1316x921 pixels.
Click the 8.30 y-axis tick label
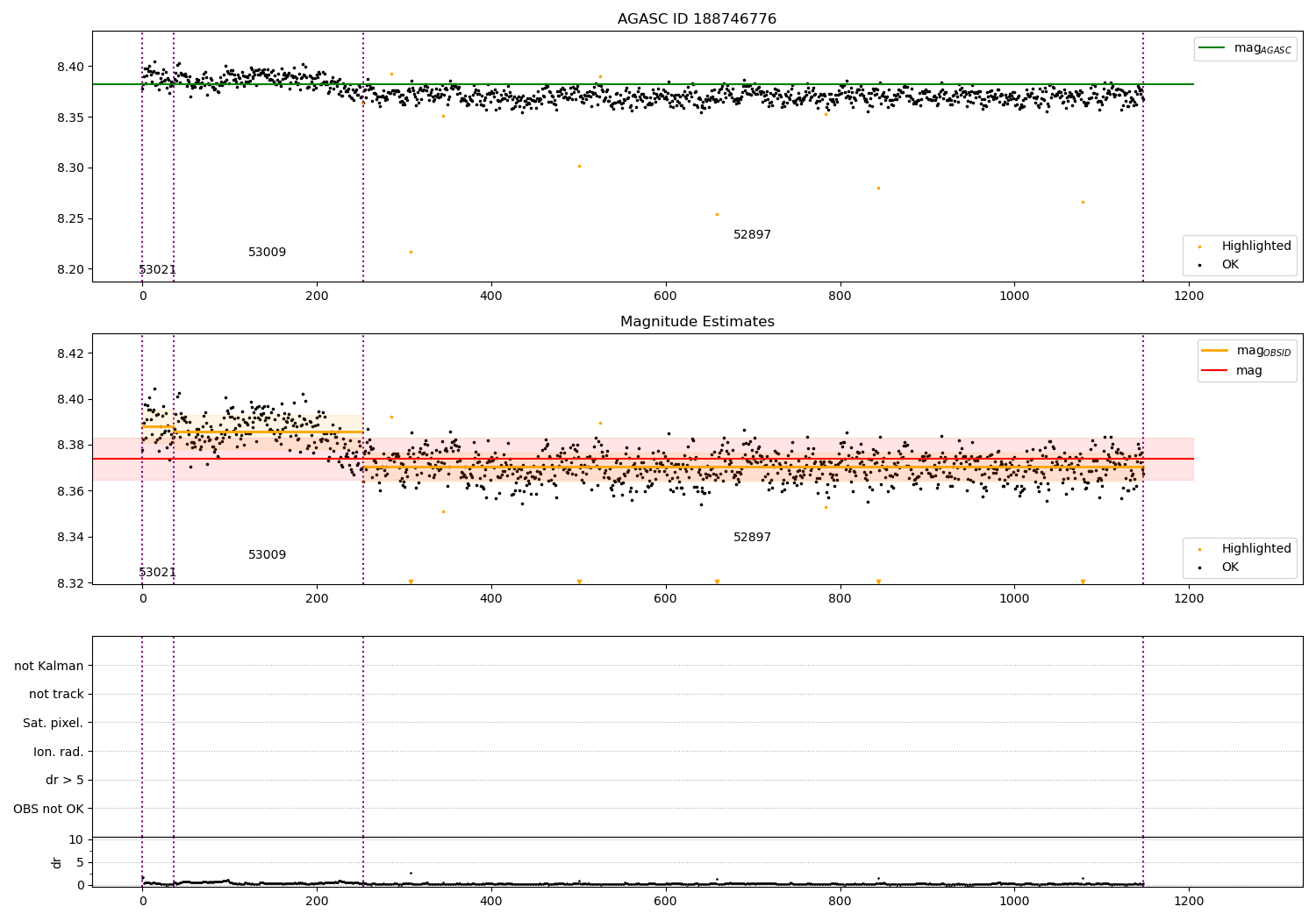(x=70, y=168)
